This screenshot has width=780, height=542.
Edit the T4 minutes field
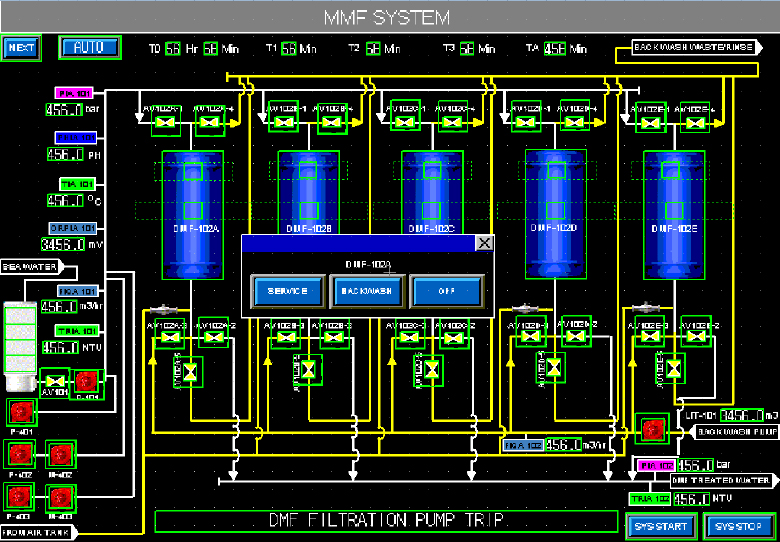click(x=555, y=49)
